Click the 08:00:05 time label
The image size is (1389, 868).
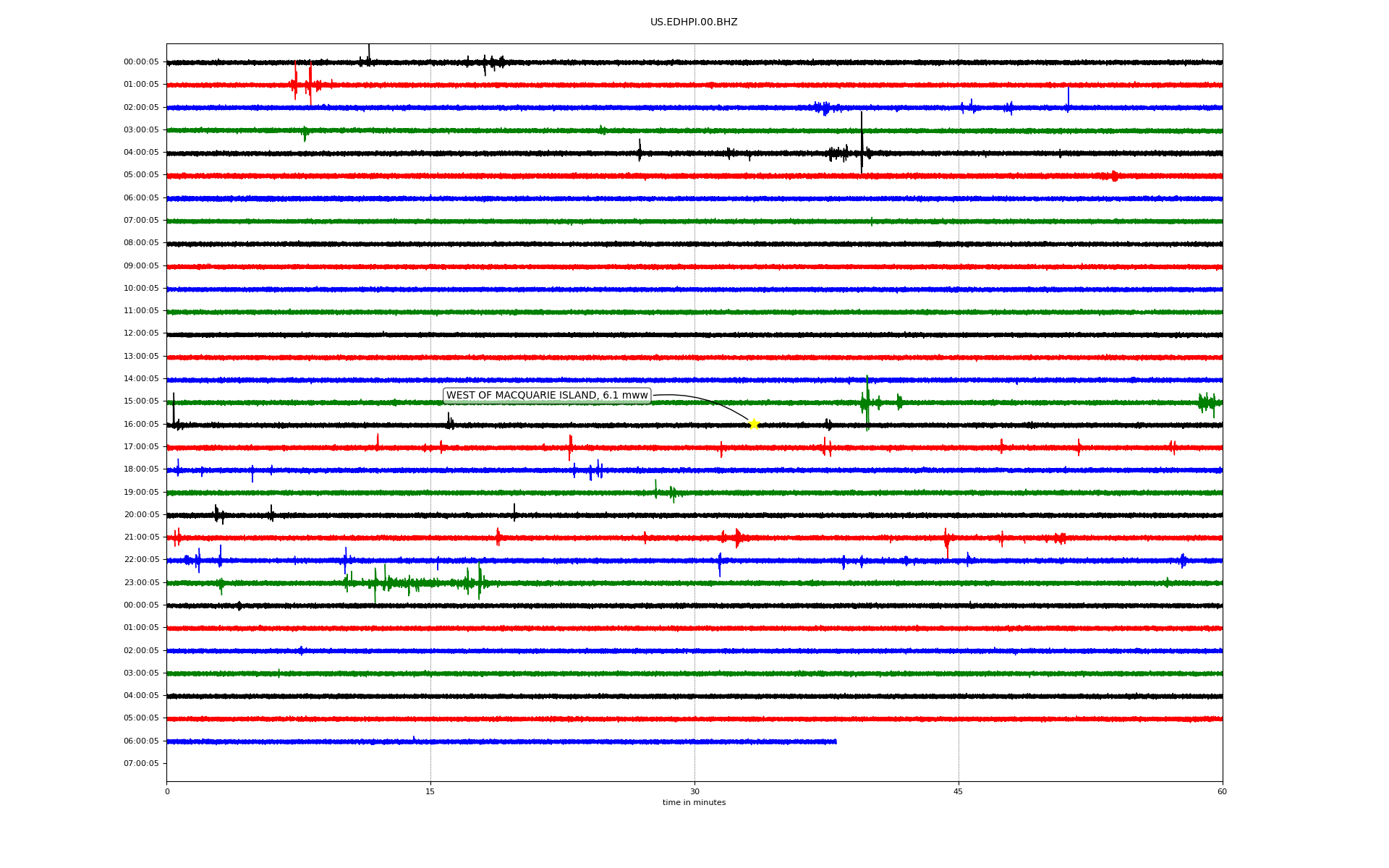[x=141, y=243]
